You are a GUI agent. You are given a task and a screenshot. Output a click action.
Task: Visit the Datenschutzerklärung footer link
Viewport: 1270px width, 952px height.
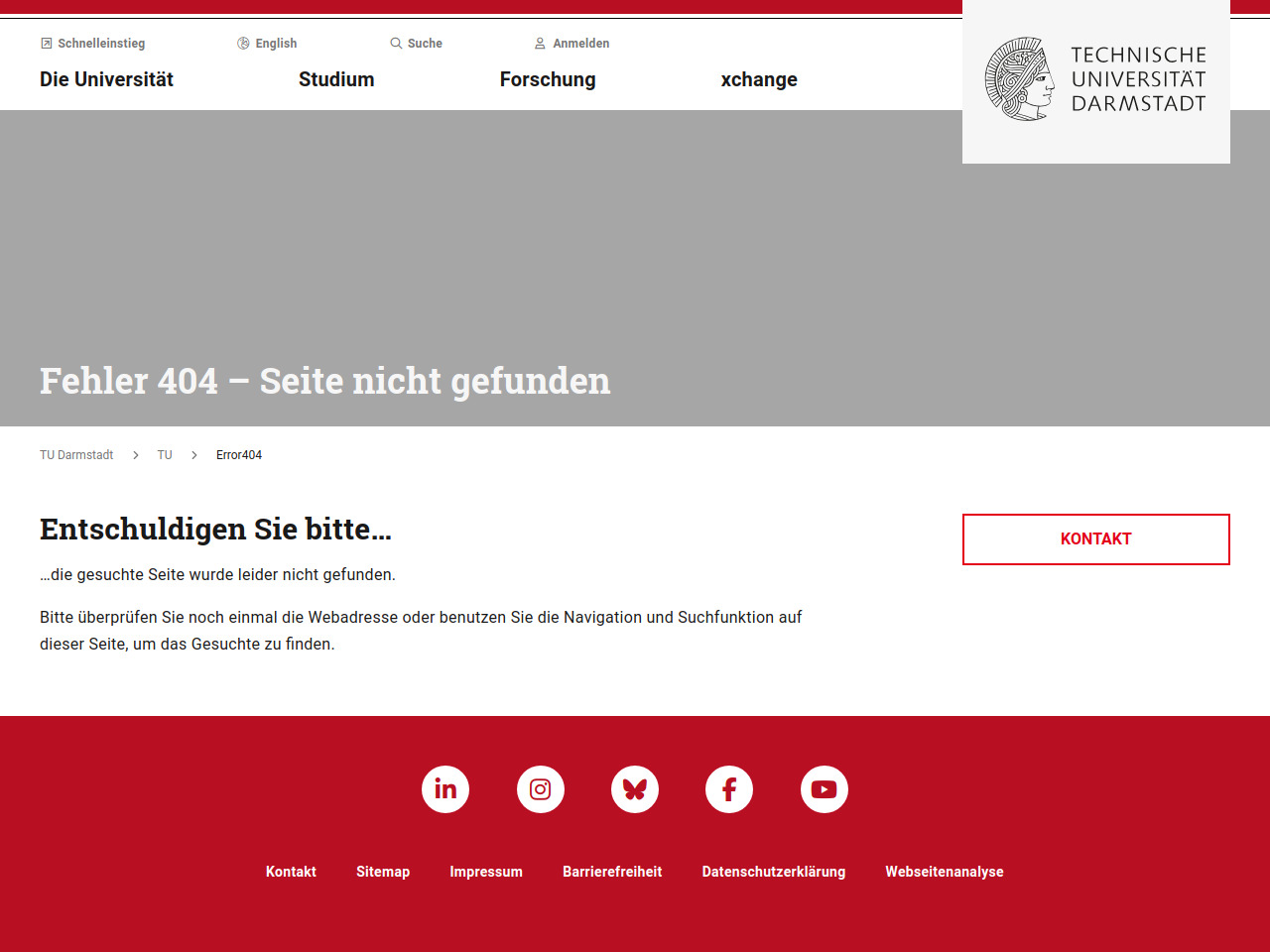774,872
